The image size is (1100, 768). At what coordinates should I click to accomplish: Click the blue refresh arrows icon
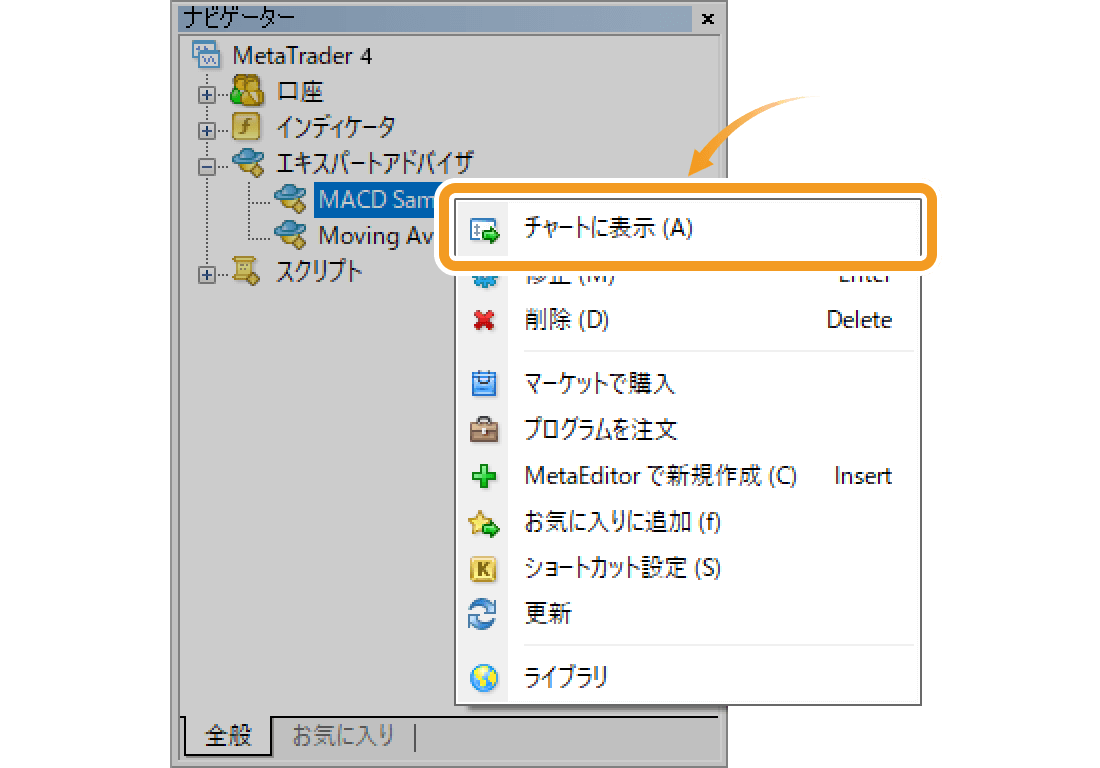pyautogui.click(x=483, y=614)
